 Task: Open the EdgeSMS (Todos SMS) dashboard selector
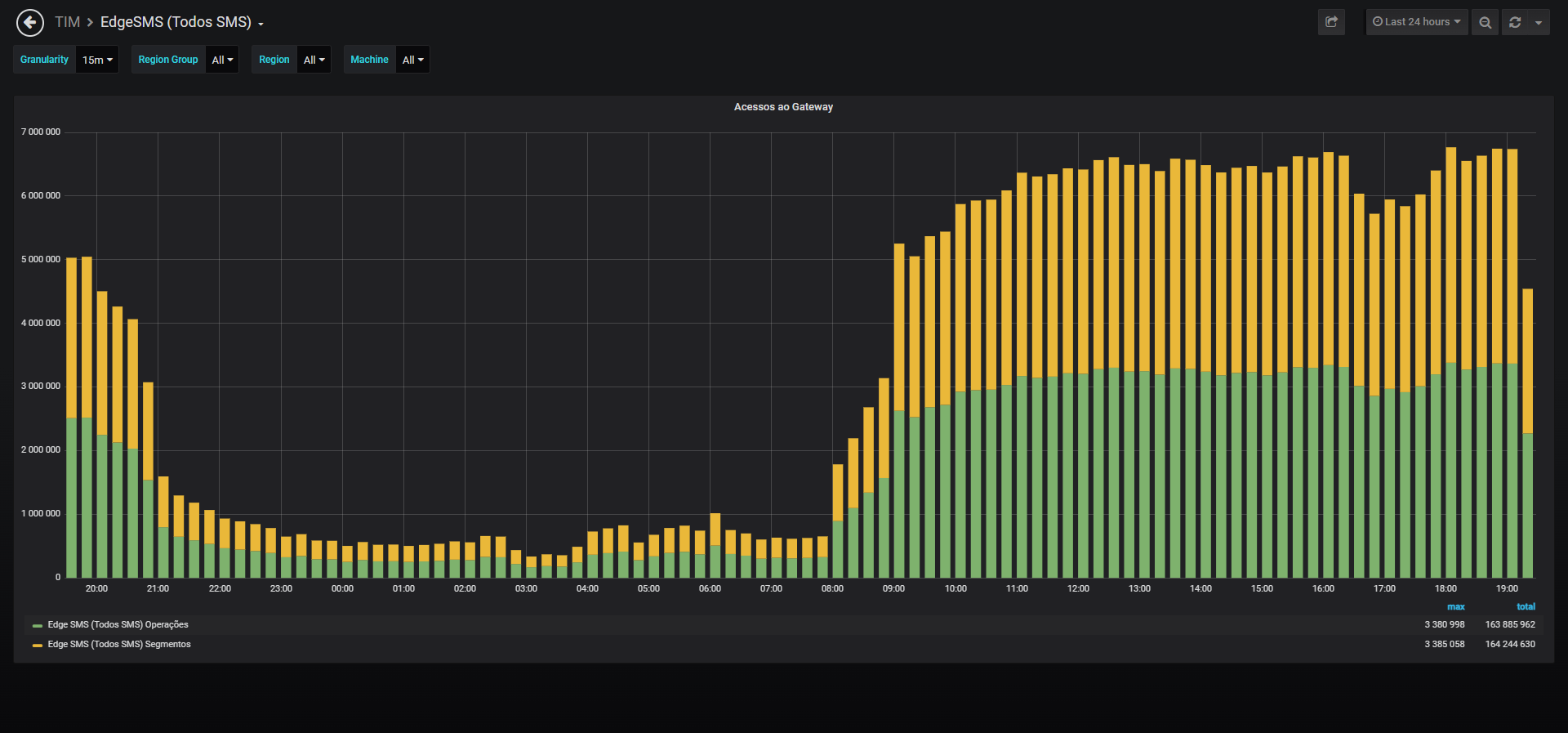point(182,22)
